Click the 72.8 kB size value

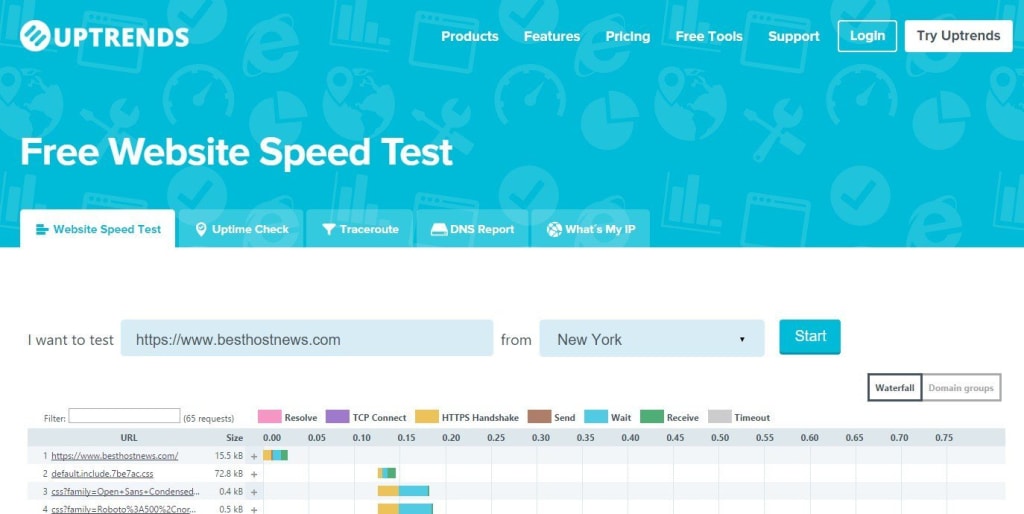point(229,474)
